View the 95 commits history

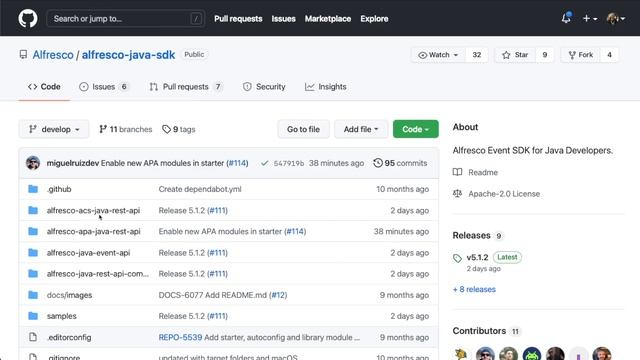point(400,163)
